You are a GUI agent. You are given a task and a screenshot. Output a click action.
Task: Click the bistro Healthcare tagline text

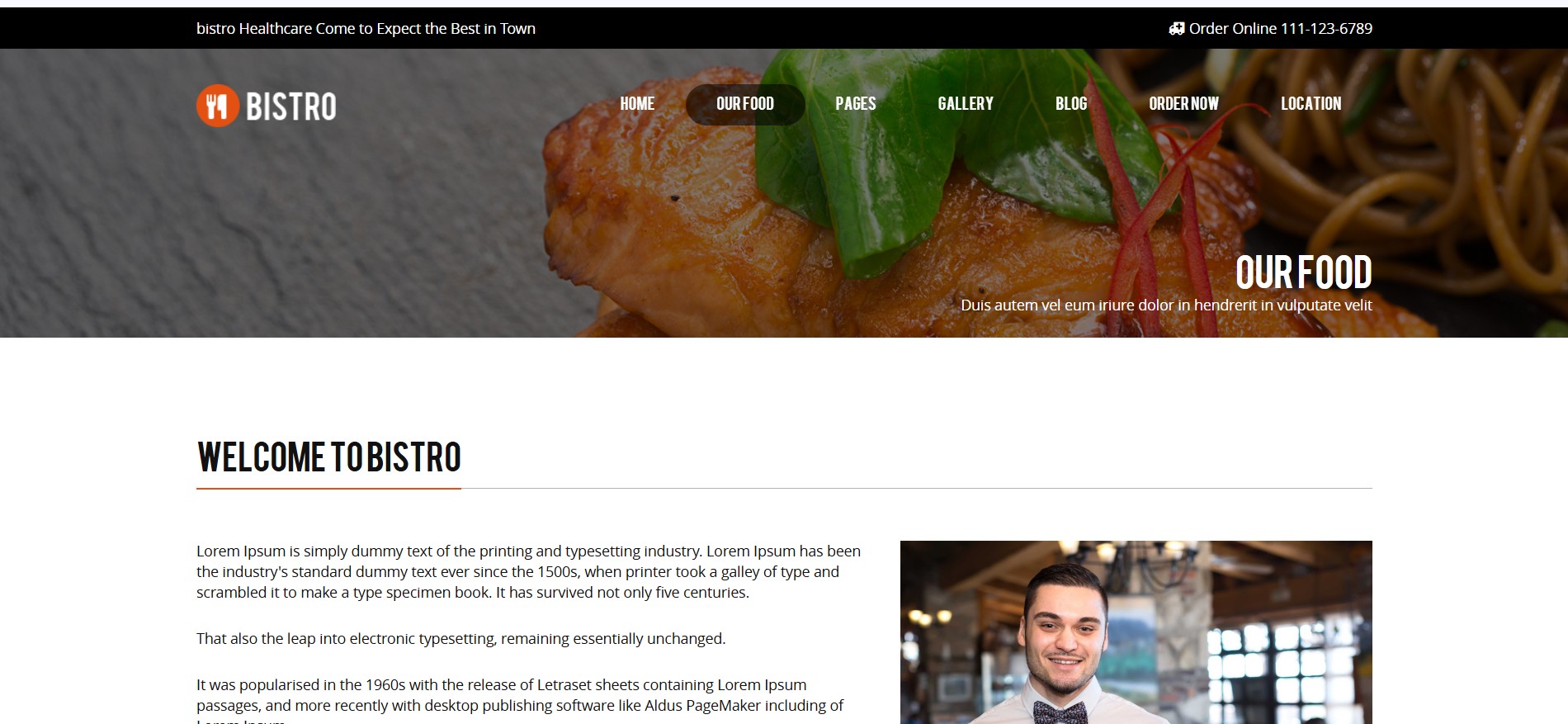click(366, 29)
